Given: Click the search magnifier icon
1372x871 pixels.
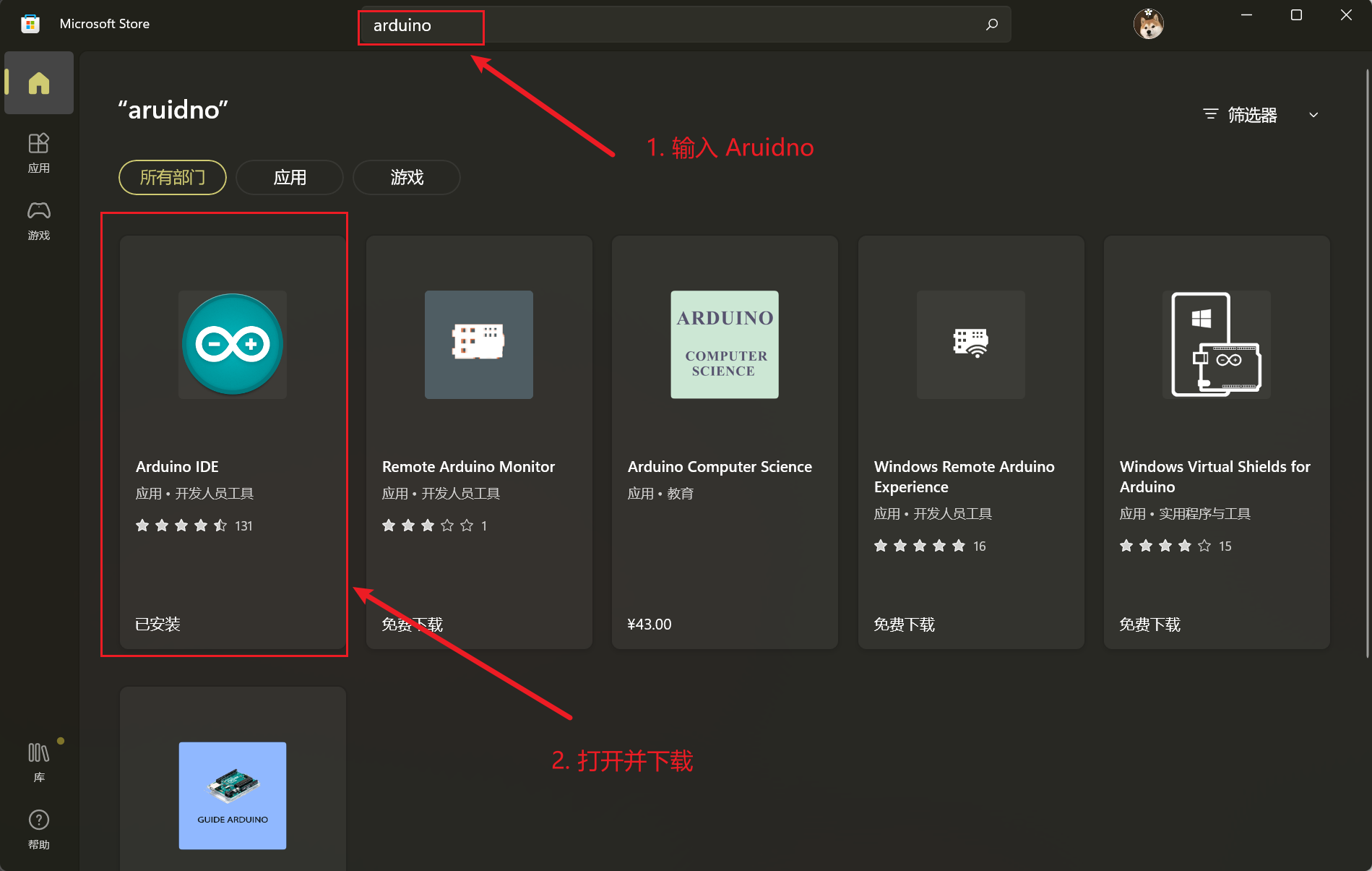Looking at the screenshot, I should tap(992, 25).
